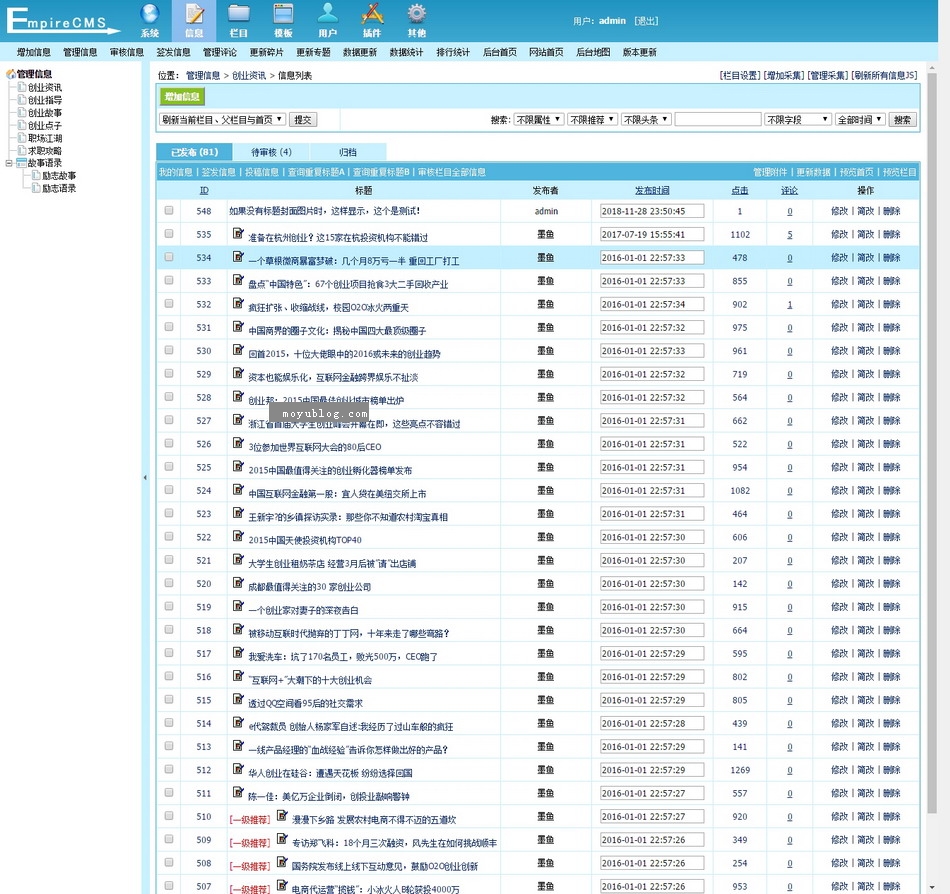Click the EmpireCMS logo
Screen dimensions: 950x894
(x=62, y=20)
